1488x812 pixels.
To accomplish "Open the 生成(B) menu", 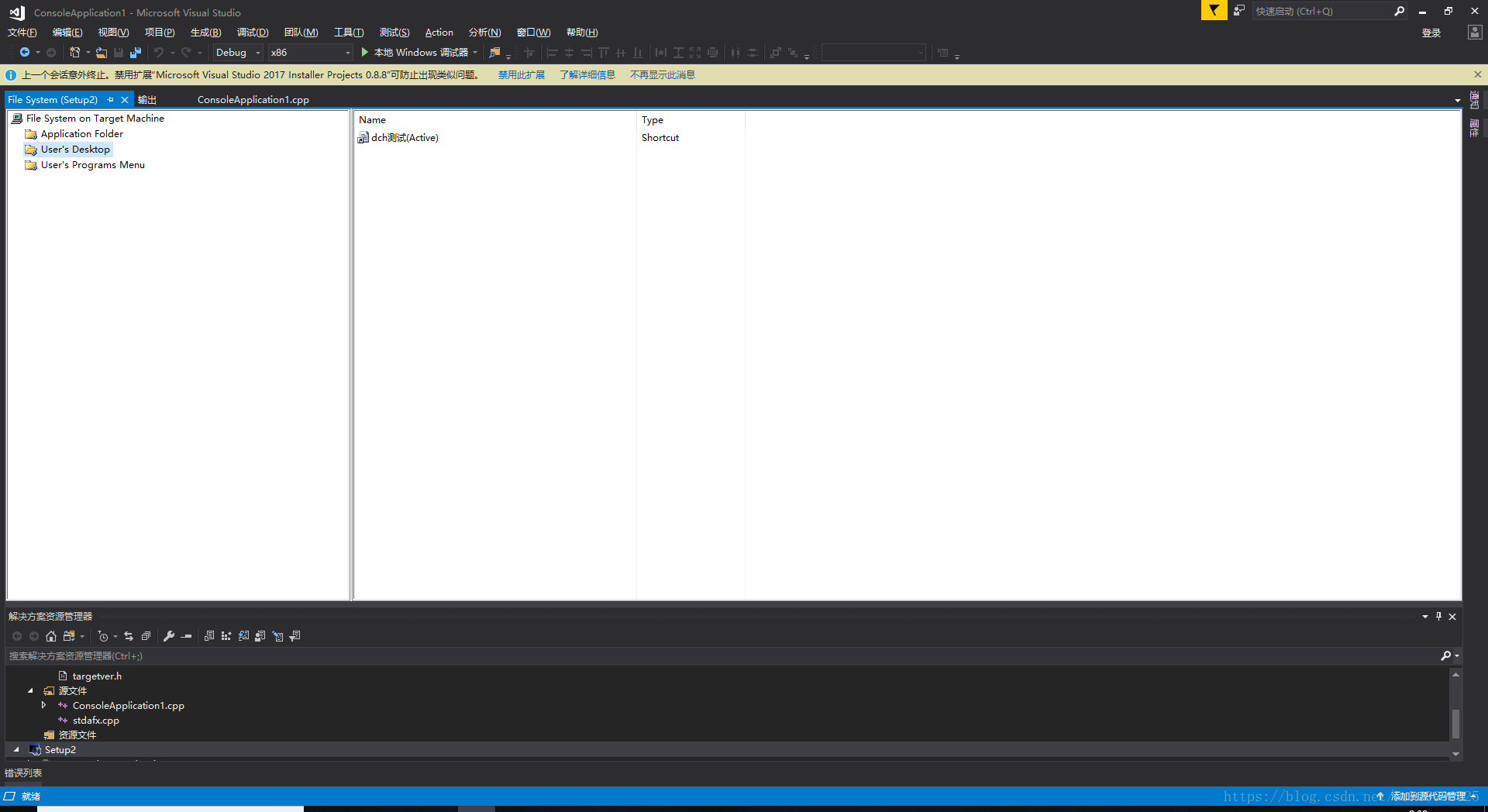I will pos(205,33).
